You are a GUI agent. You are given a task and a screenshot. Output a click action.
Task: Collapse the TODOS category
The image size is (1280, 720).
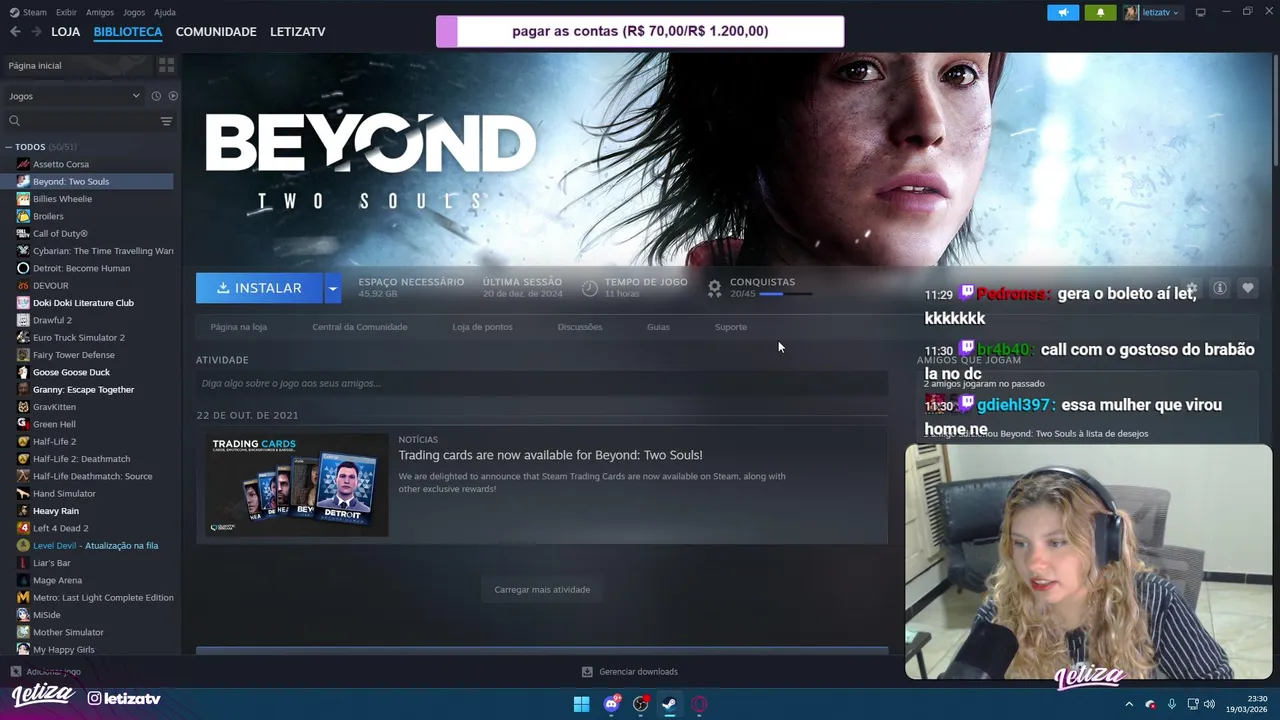point(9,147)
